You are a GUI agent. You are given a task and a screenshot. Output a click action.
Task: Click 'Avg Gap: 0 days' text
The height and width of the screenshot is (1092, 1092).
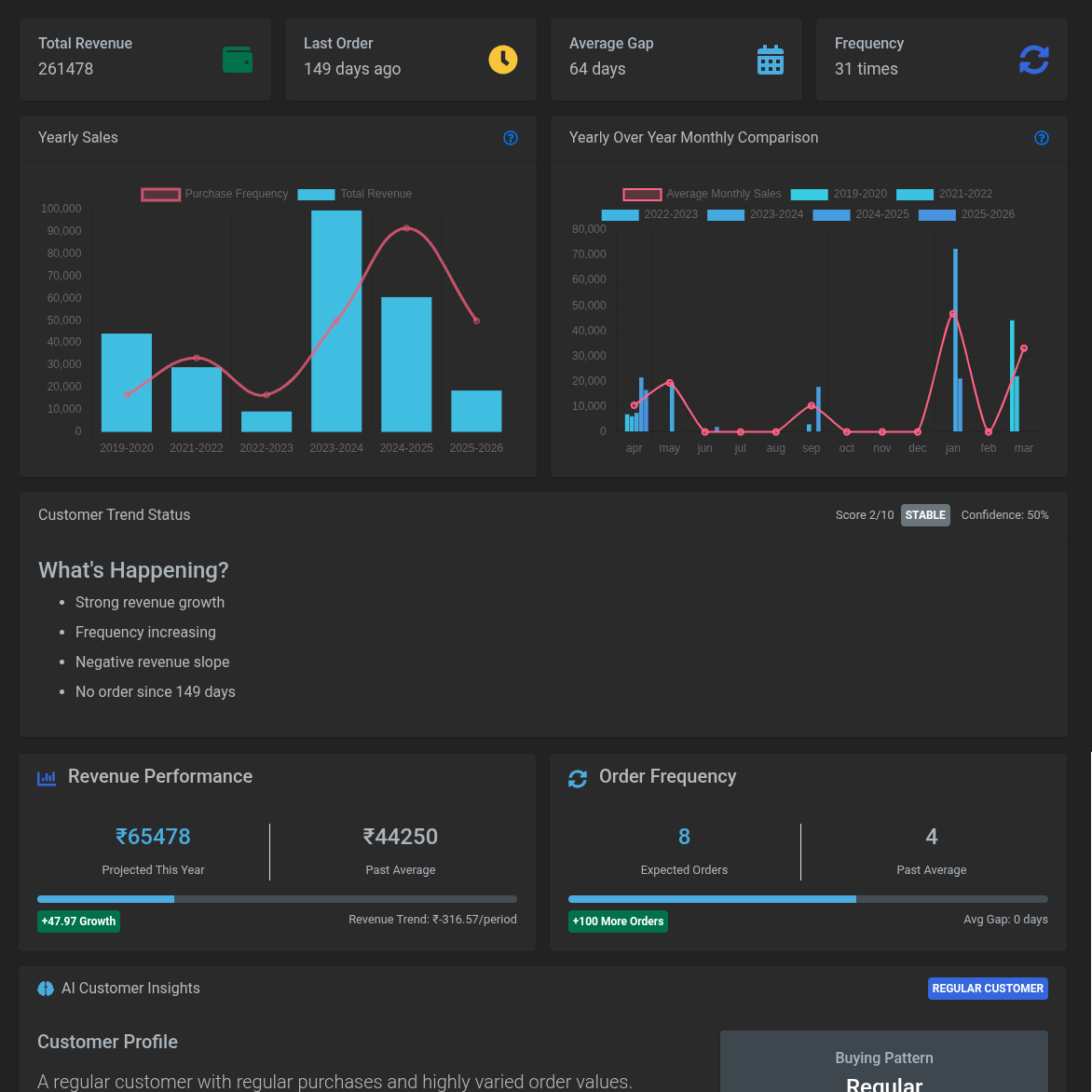(x=1005, y=920)
